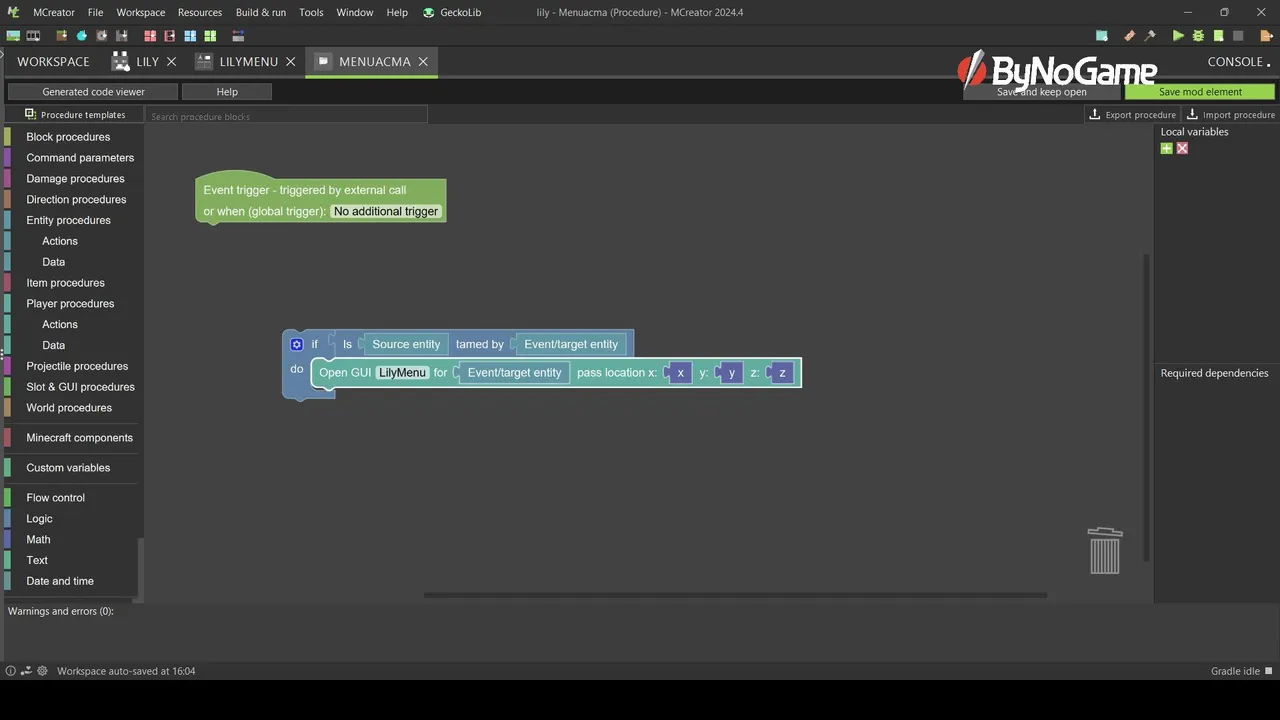Open the Workspace menu in menu bar
Screen dimensions: 1280x720
(x=141, y=12)
